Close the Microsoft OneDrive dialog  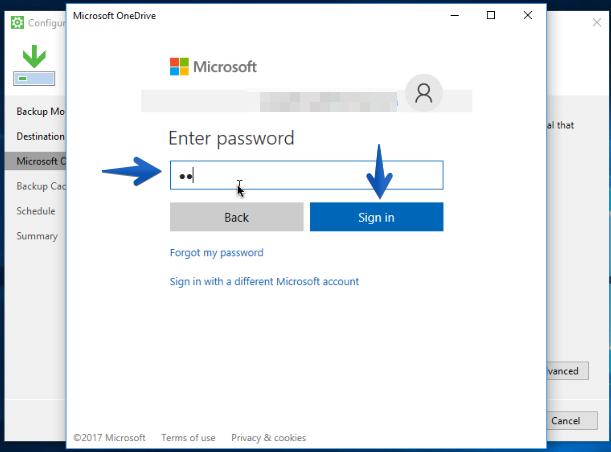tap(528, 15)
